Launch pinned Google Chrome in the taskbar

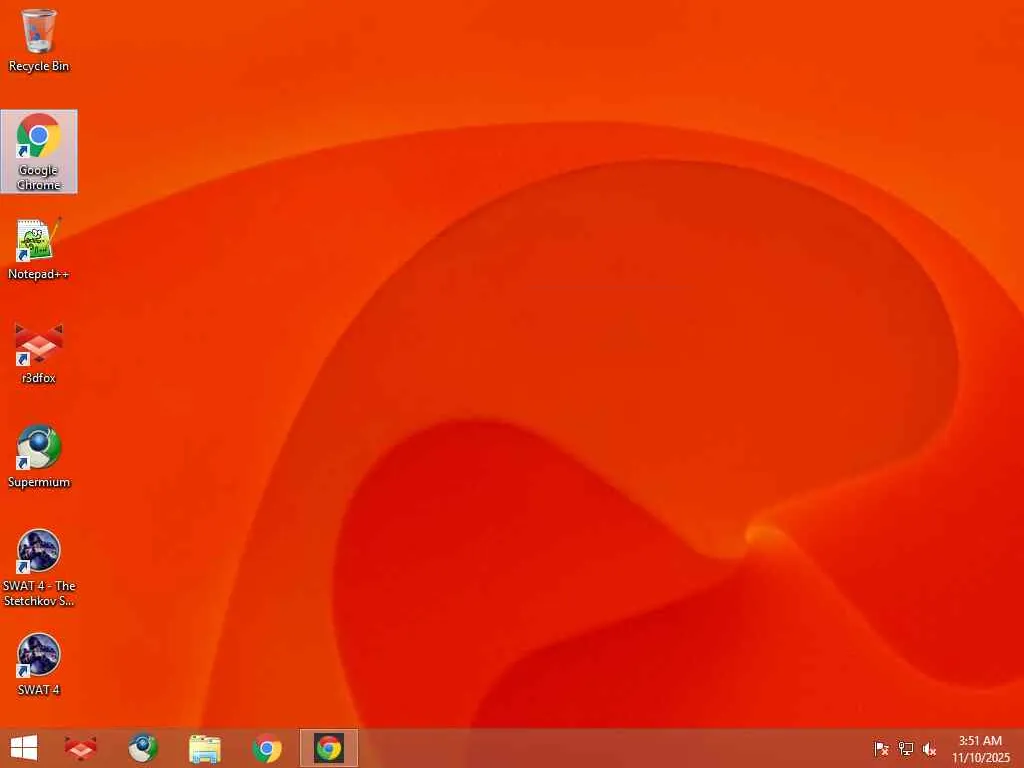267,748
